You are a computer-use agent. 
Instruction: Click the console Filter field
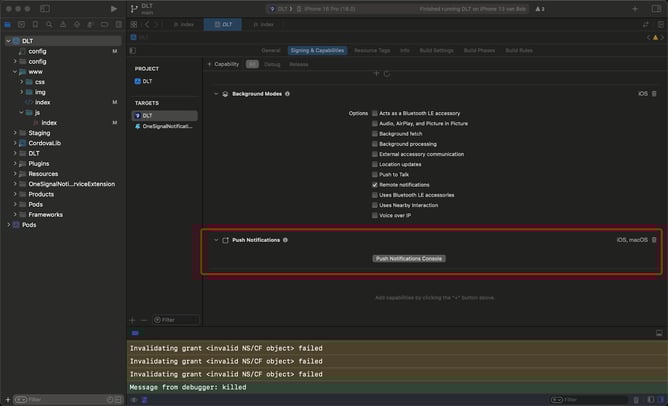click(589, 400)
